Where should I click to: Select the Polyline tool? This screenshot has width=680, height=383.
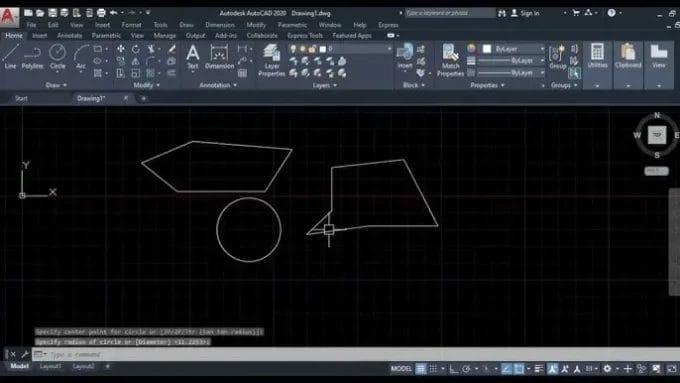[x=32, y=56]
